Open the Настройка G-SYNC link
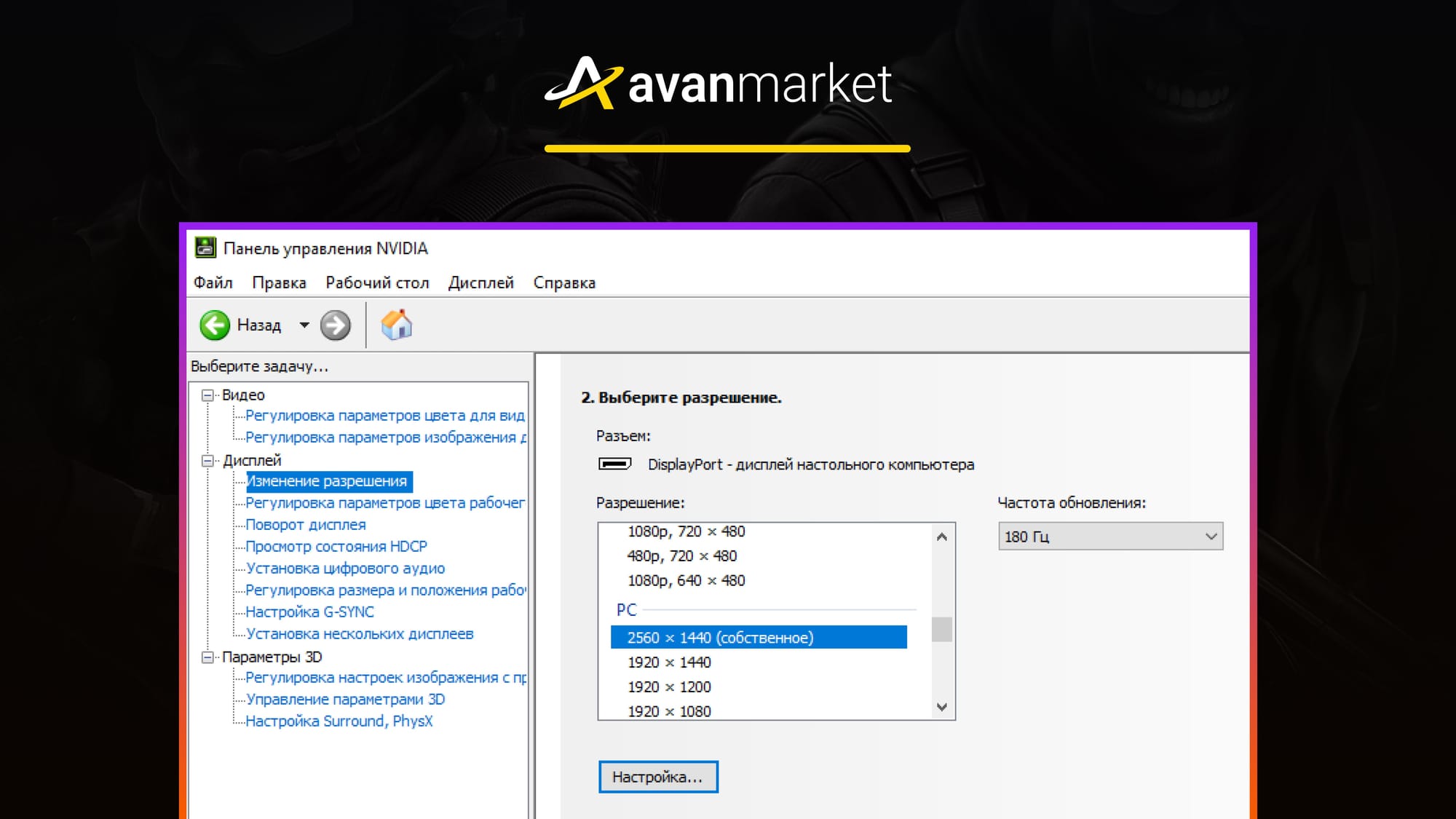Image resolution: width=1456 pixels, height=819 pixels. (x=309, y=612)
